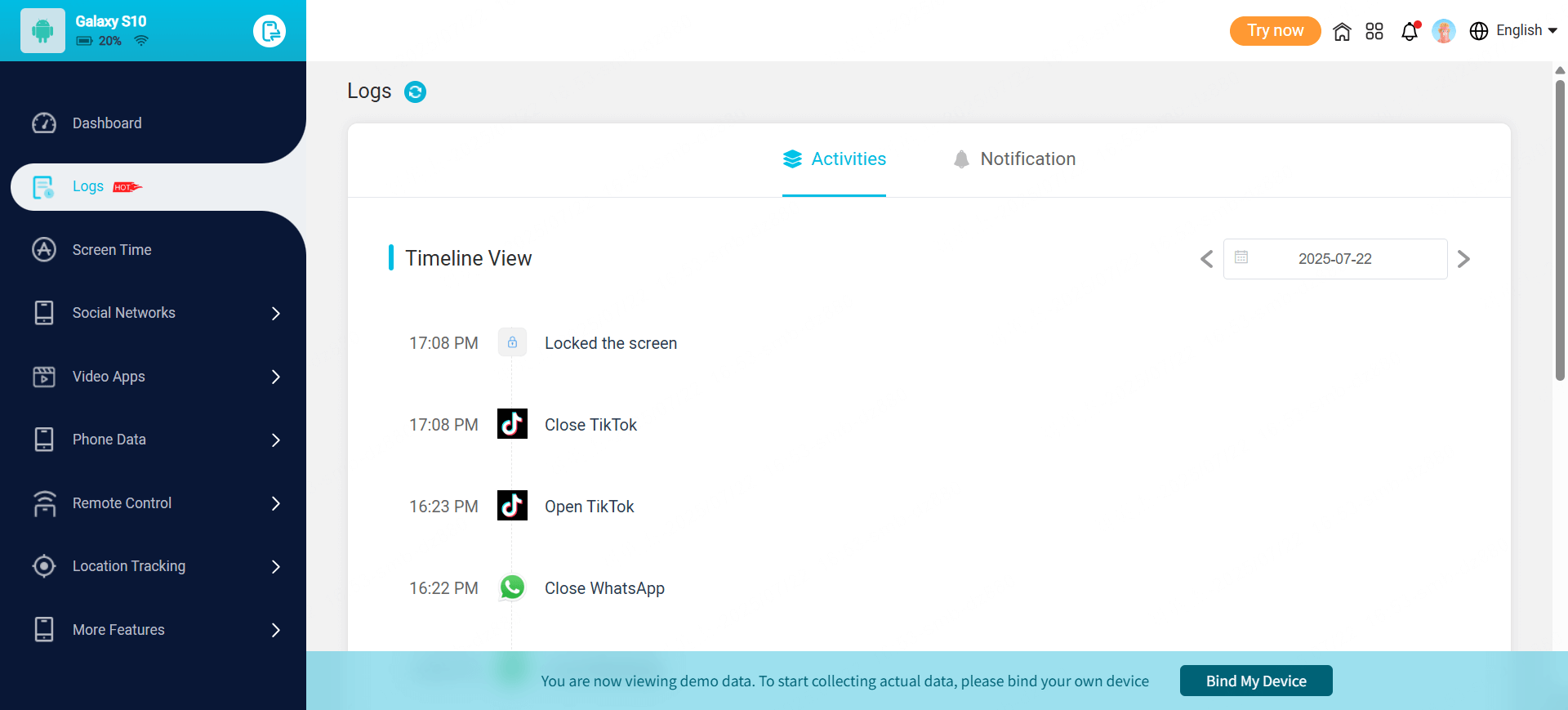The height and width of the screenshot is (710, 1568).
Task: Click the HOT badge next to Logs
Action: tap(127, 187)
